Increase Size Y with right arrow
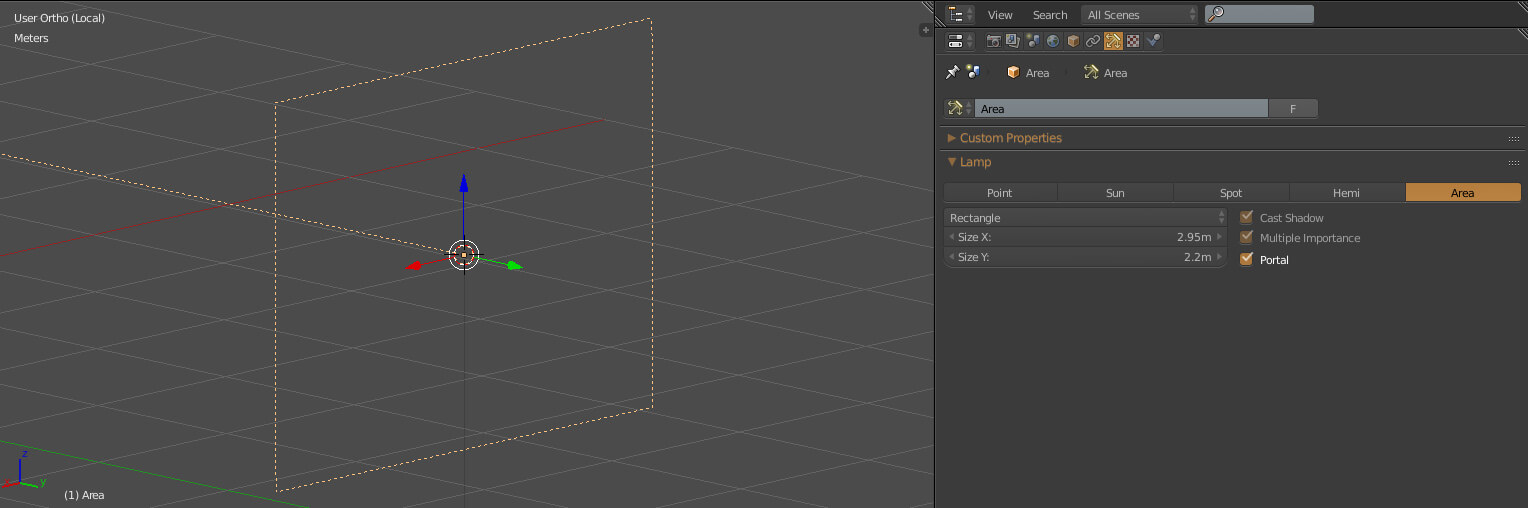 [1219, 257]
